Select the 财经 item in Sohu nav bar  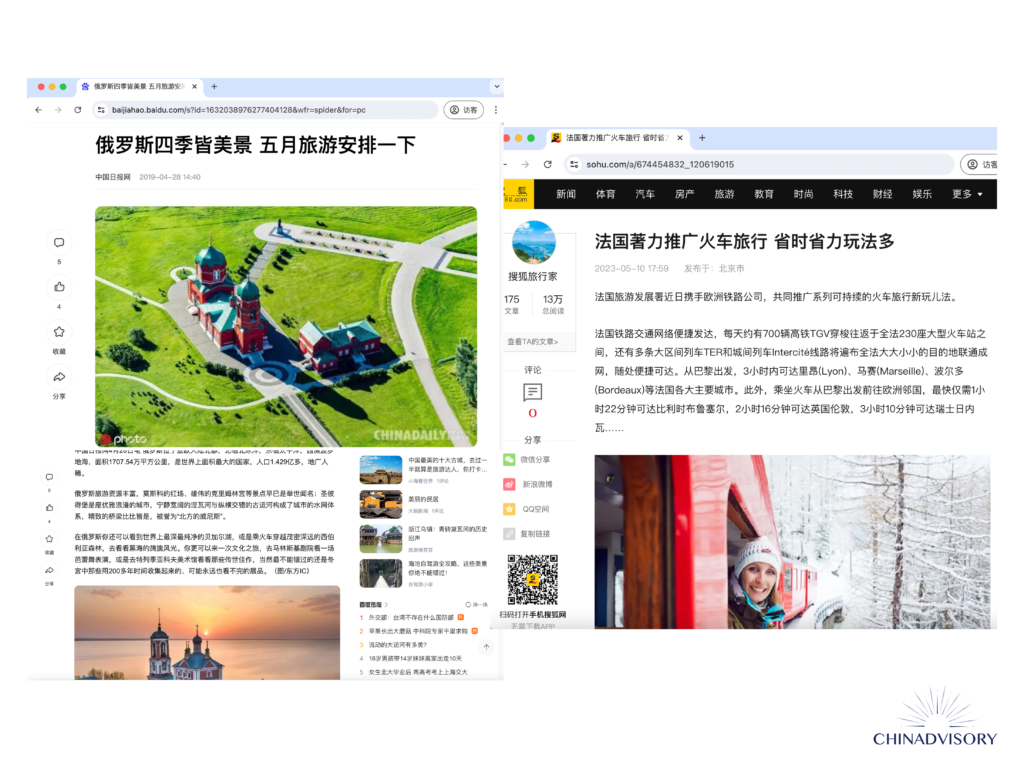click(x=882, y=194)
